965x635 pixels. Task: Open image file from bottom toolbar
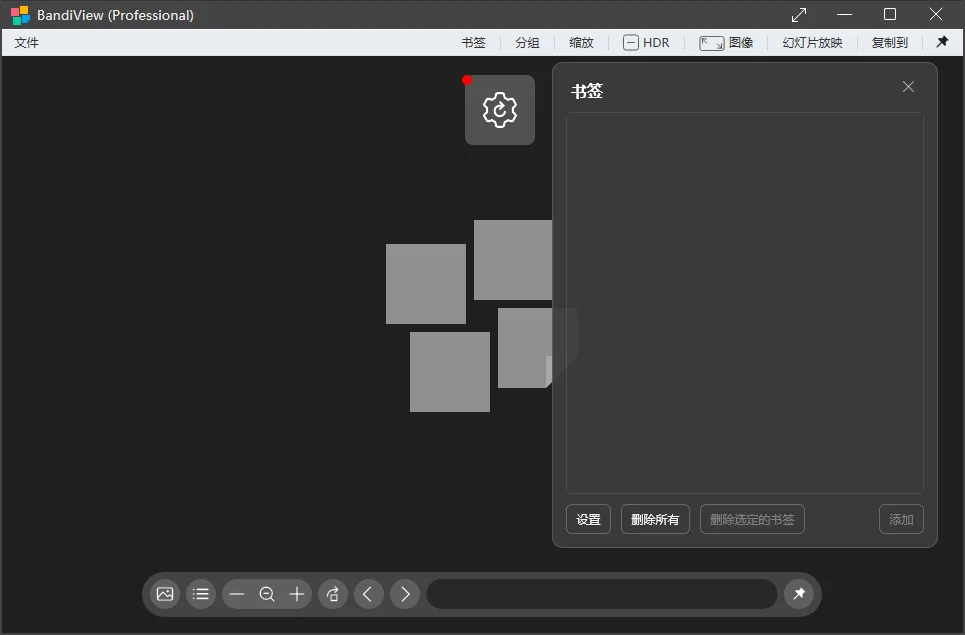165,594
